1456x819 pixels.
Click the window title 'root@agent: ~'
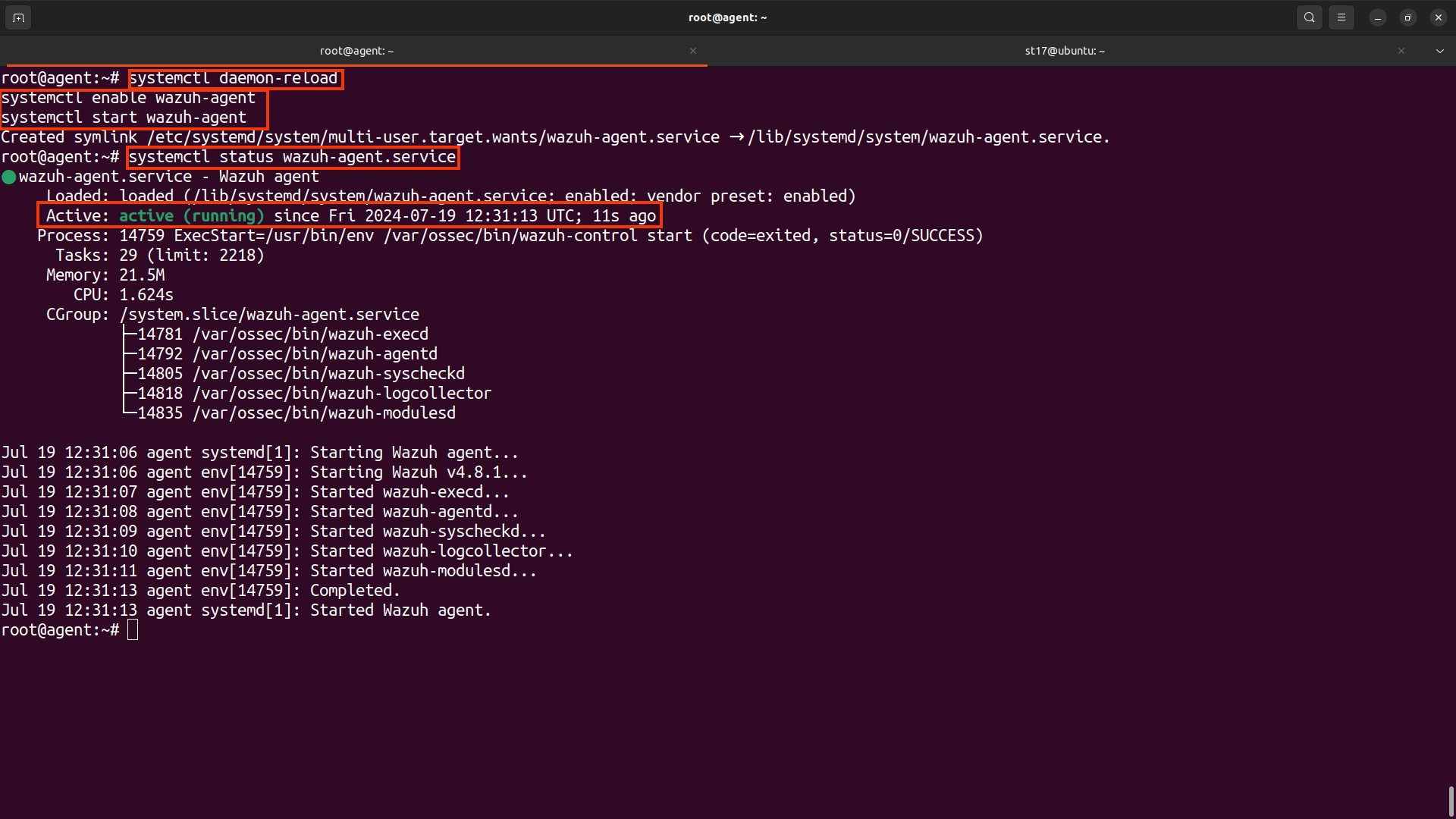tap(728, 17)
